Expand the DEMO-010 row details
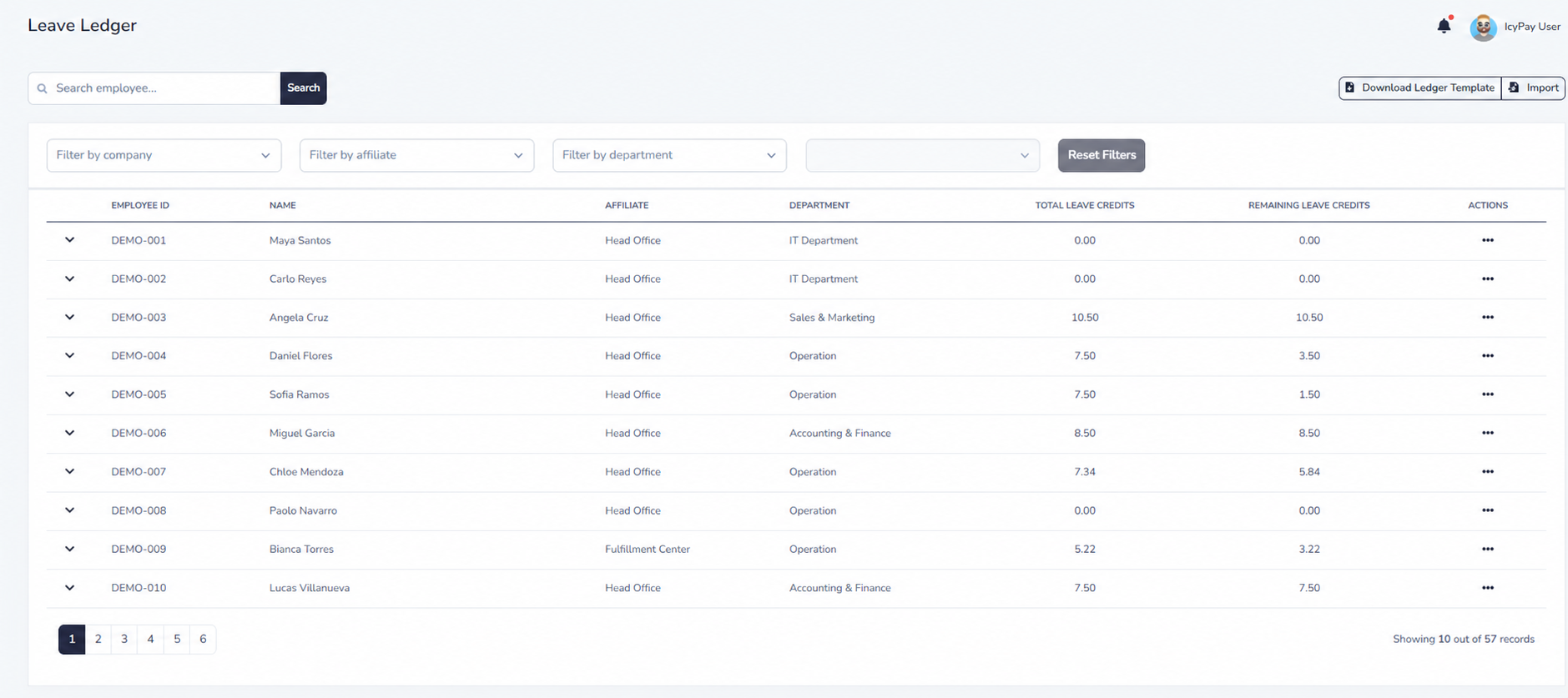 tap(69, 587)
